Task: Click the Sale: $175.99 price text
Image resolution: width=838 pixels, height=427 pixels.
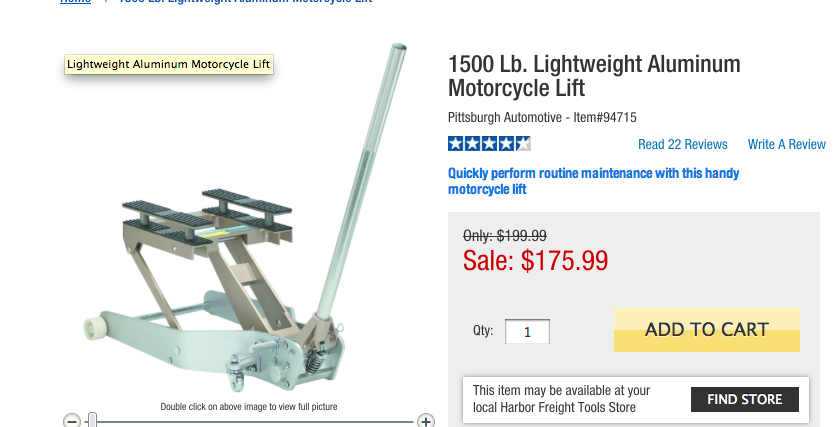Action: pos(535,261)
